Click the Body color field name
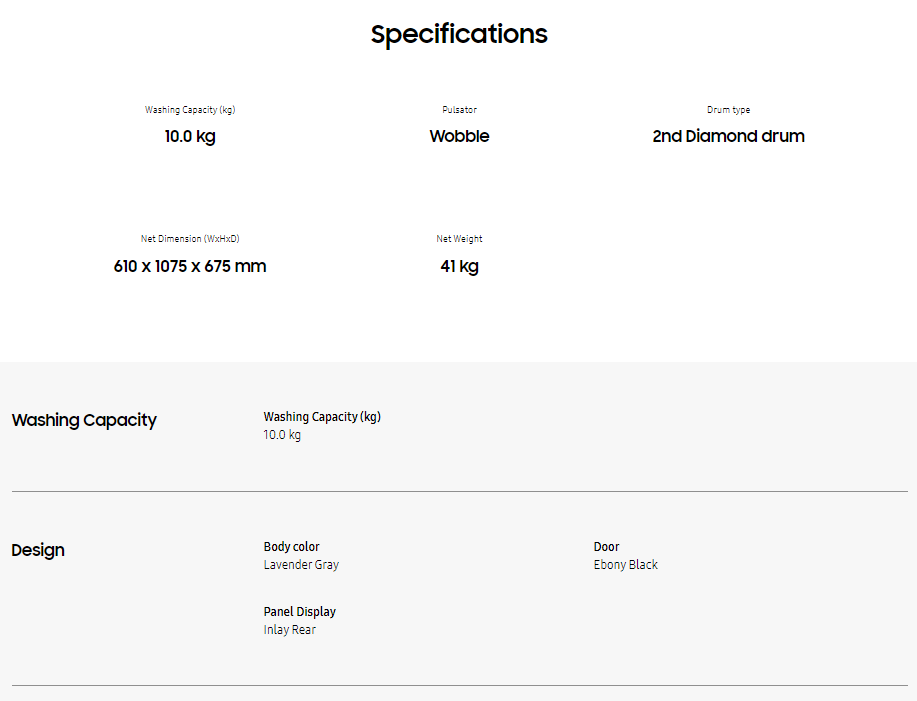The height and width of the screenshot is (701, 917). pos(291,547)
